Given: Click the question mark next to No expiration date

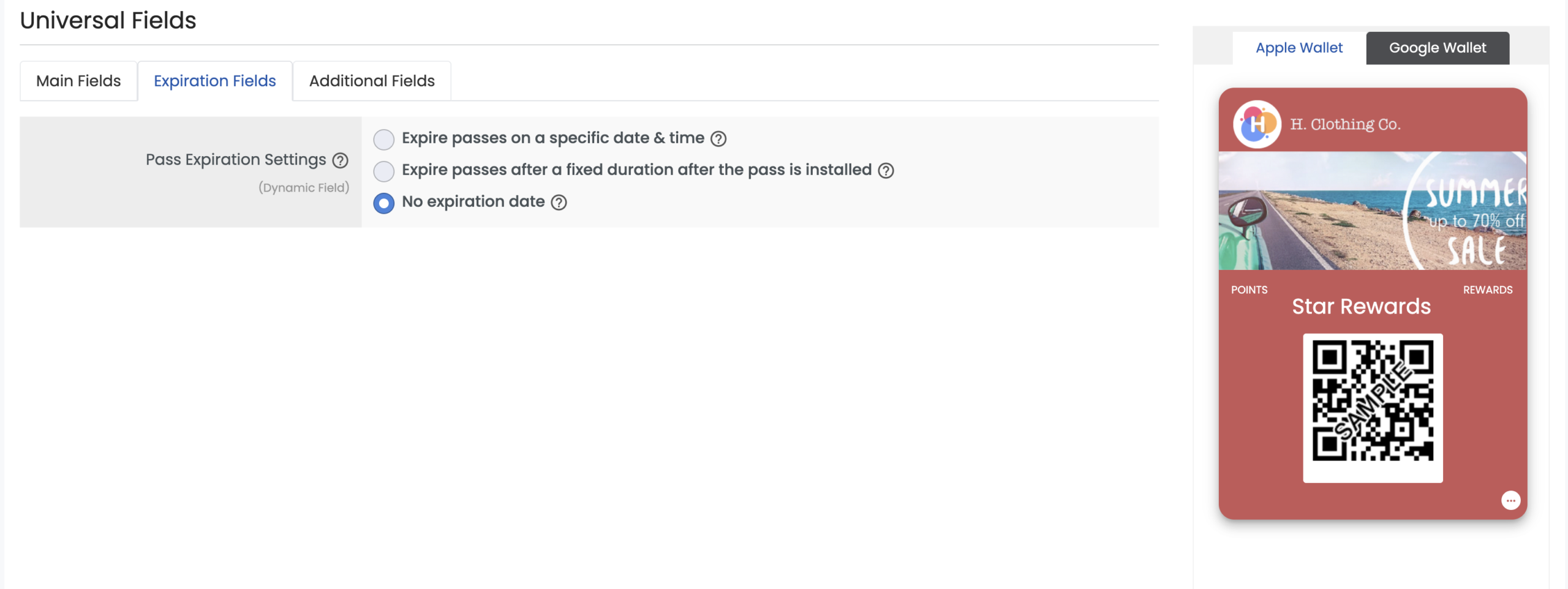Looking at the screenshot, I should point(559,202).
